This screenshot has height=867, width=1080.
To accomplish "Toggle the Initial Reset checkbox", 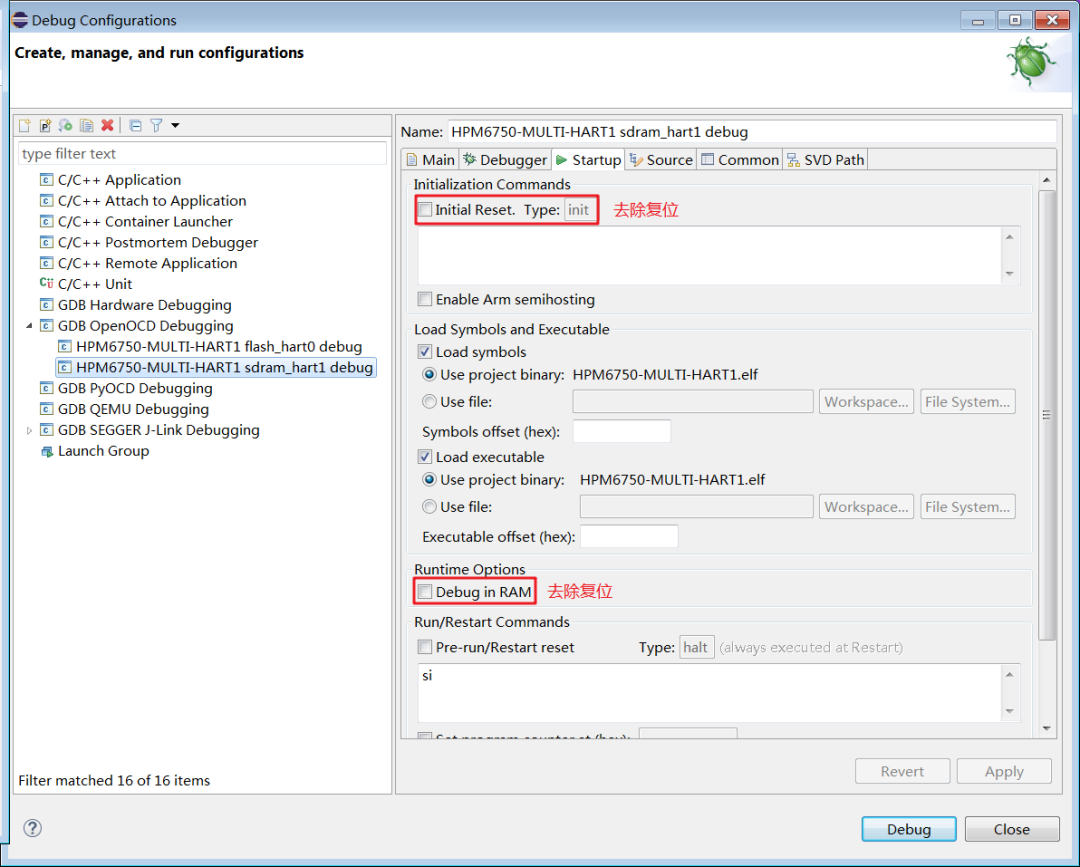I will pos(425,209).
